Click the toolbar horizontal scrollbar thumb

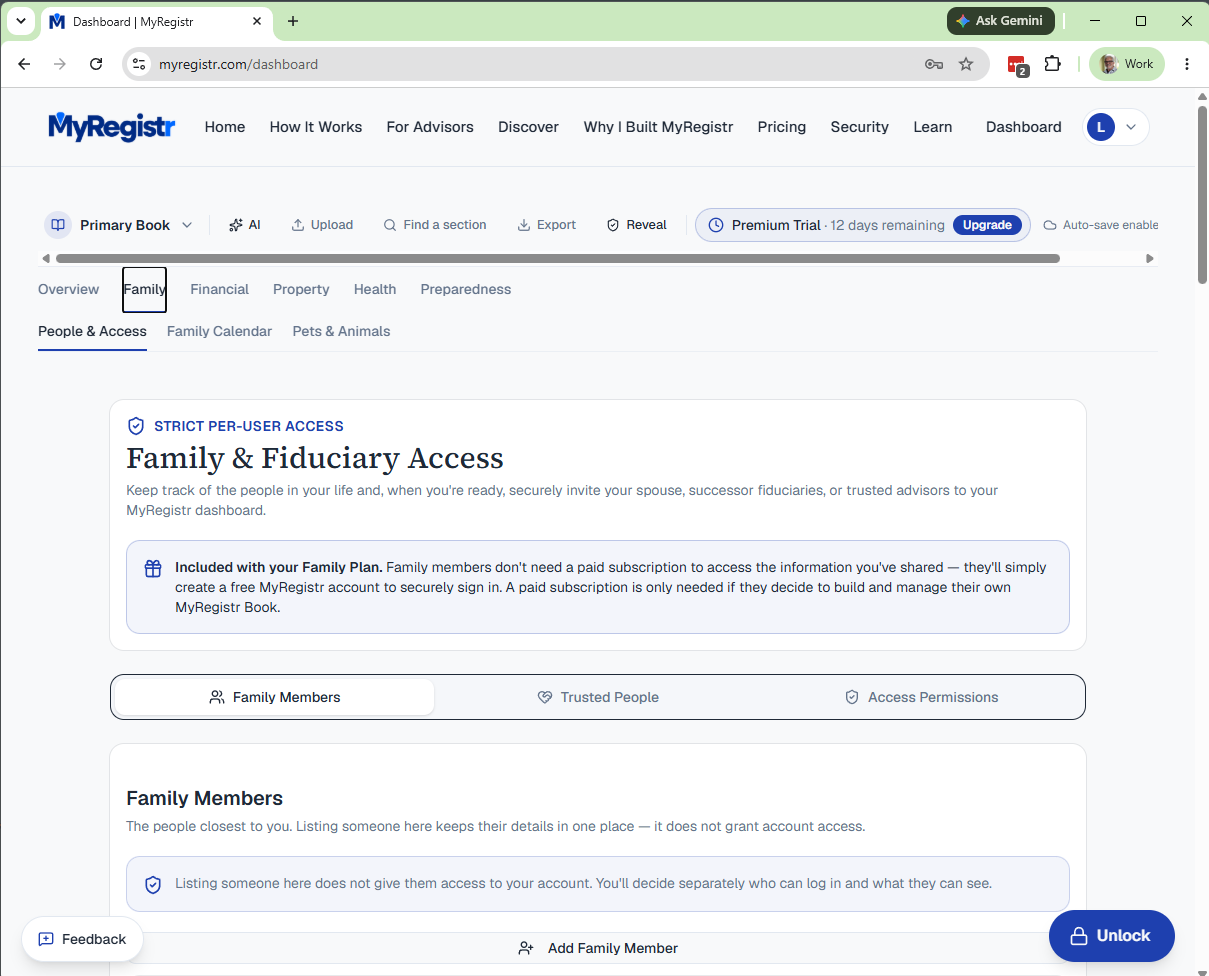[557, 258]
